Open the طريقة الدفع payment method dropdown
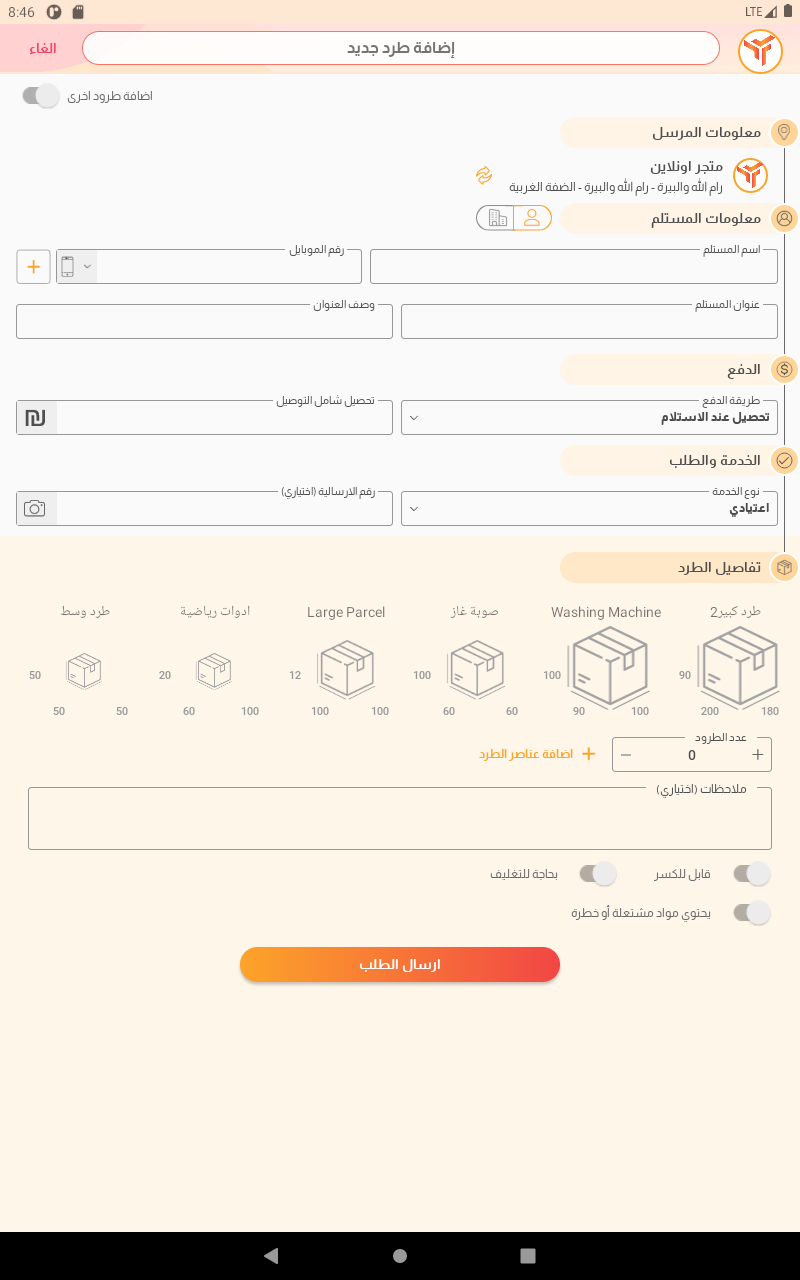 coord(589,417)
